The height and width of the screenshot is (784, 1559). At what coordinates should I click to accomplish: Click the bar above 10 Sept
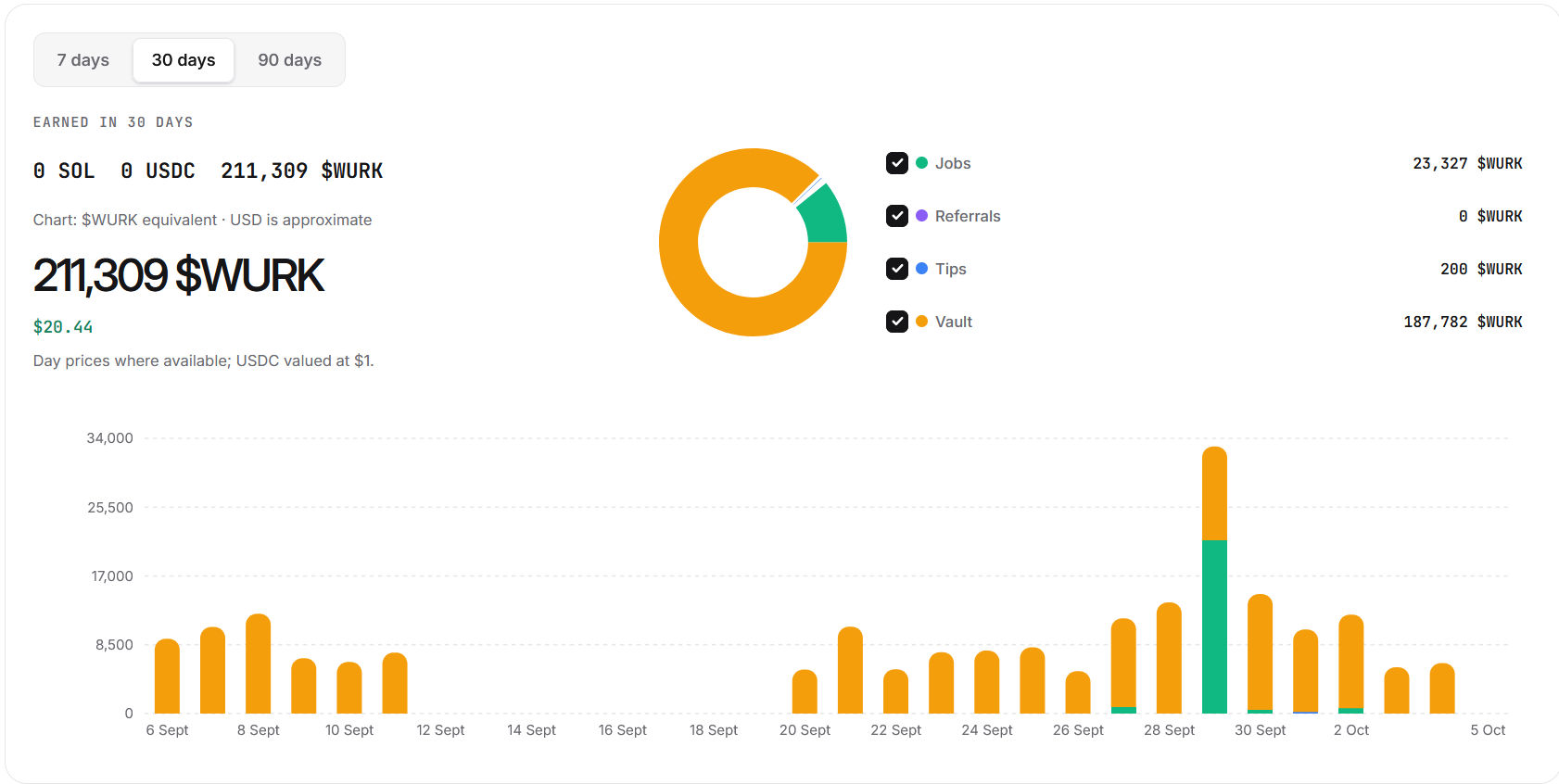(349, 688)
